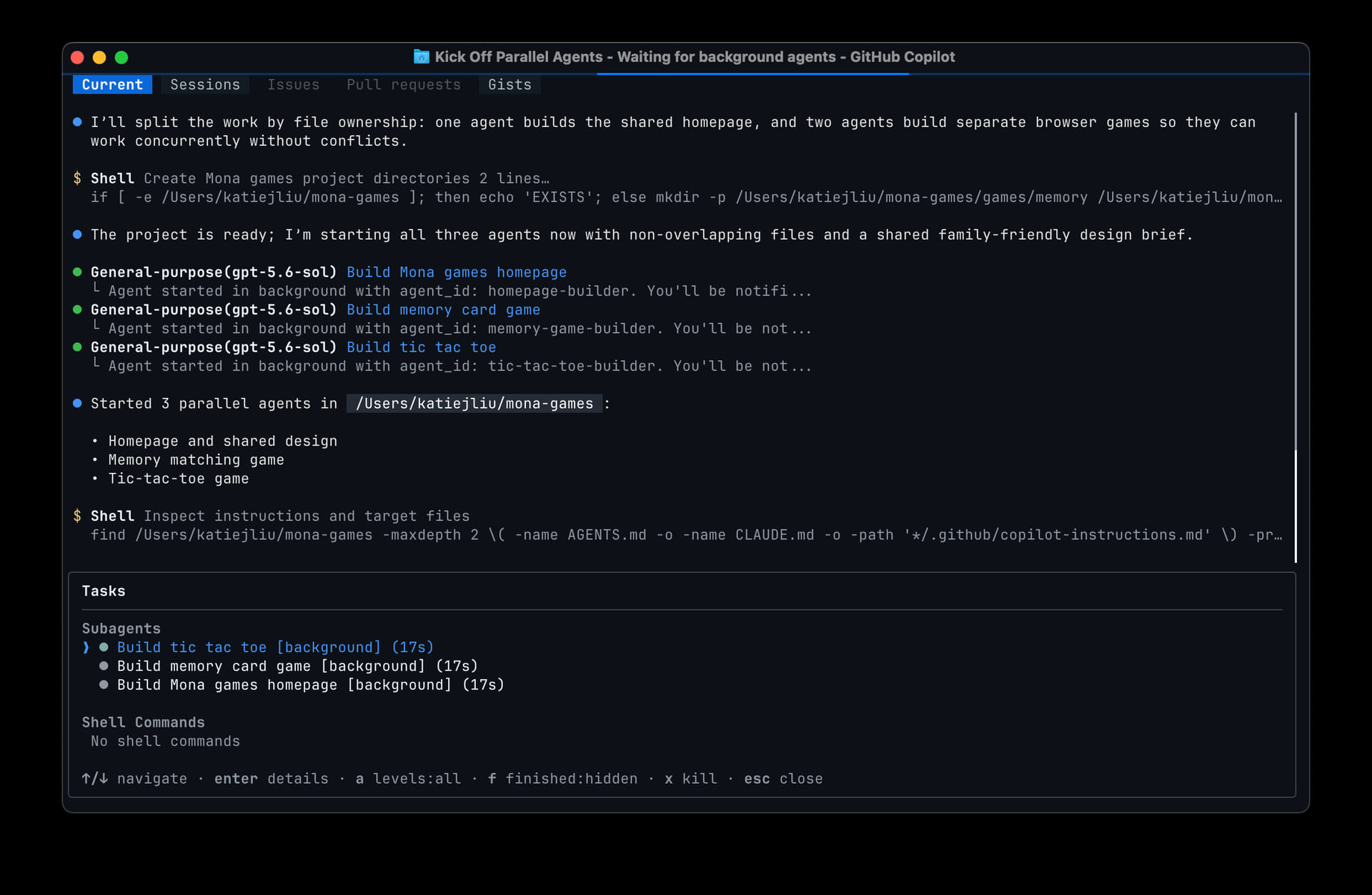1372x895 pixels.
Task: Click the 'x kill' shortcut hint
Action: 690,779
